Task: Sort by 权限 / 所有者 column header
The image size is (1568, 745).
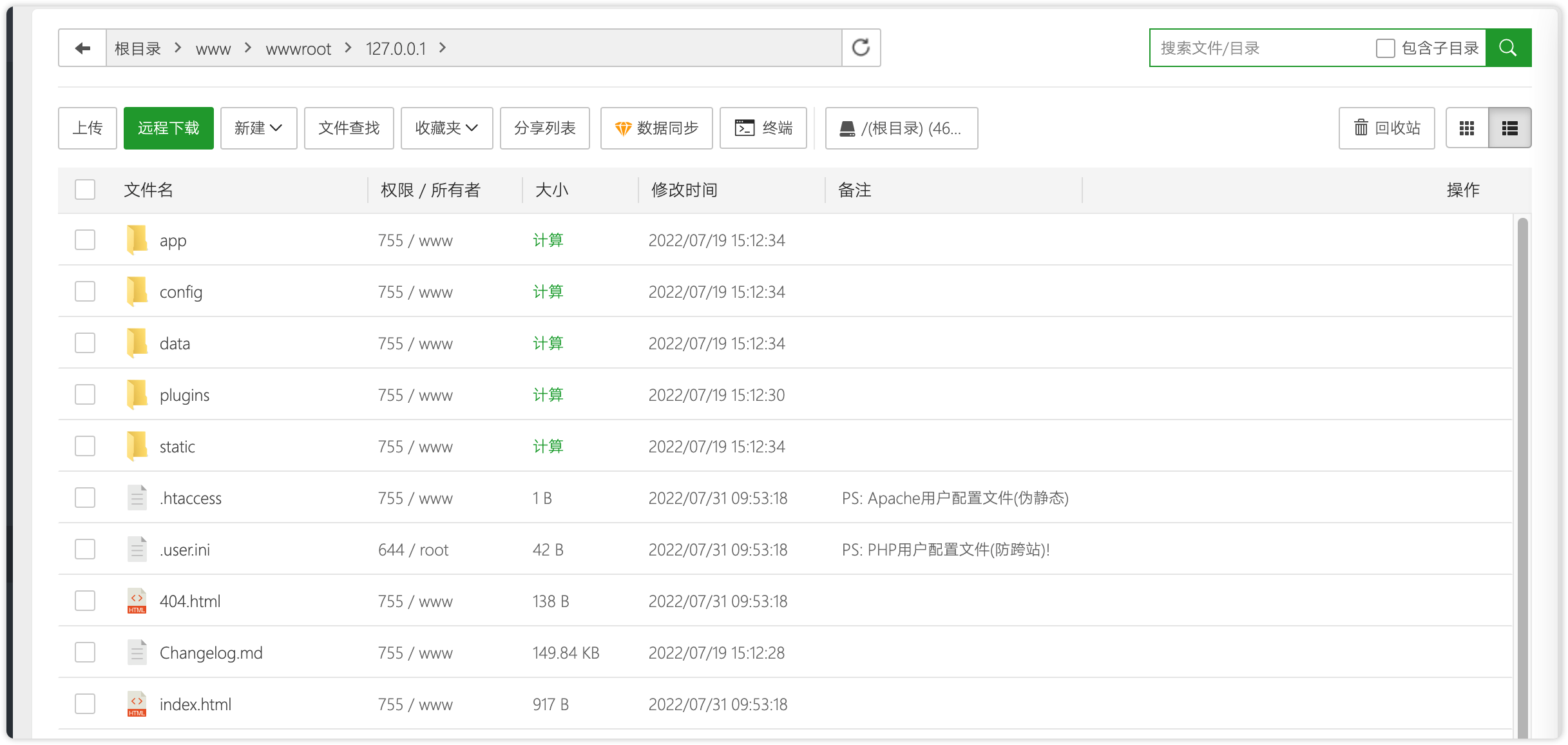Action: click(x=430, y=189)
